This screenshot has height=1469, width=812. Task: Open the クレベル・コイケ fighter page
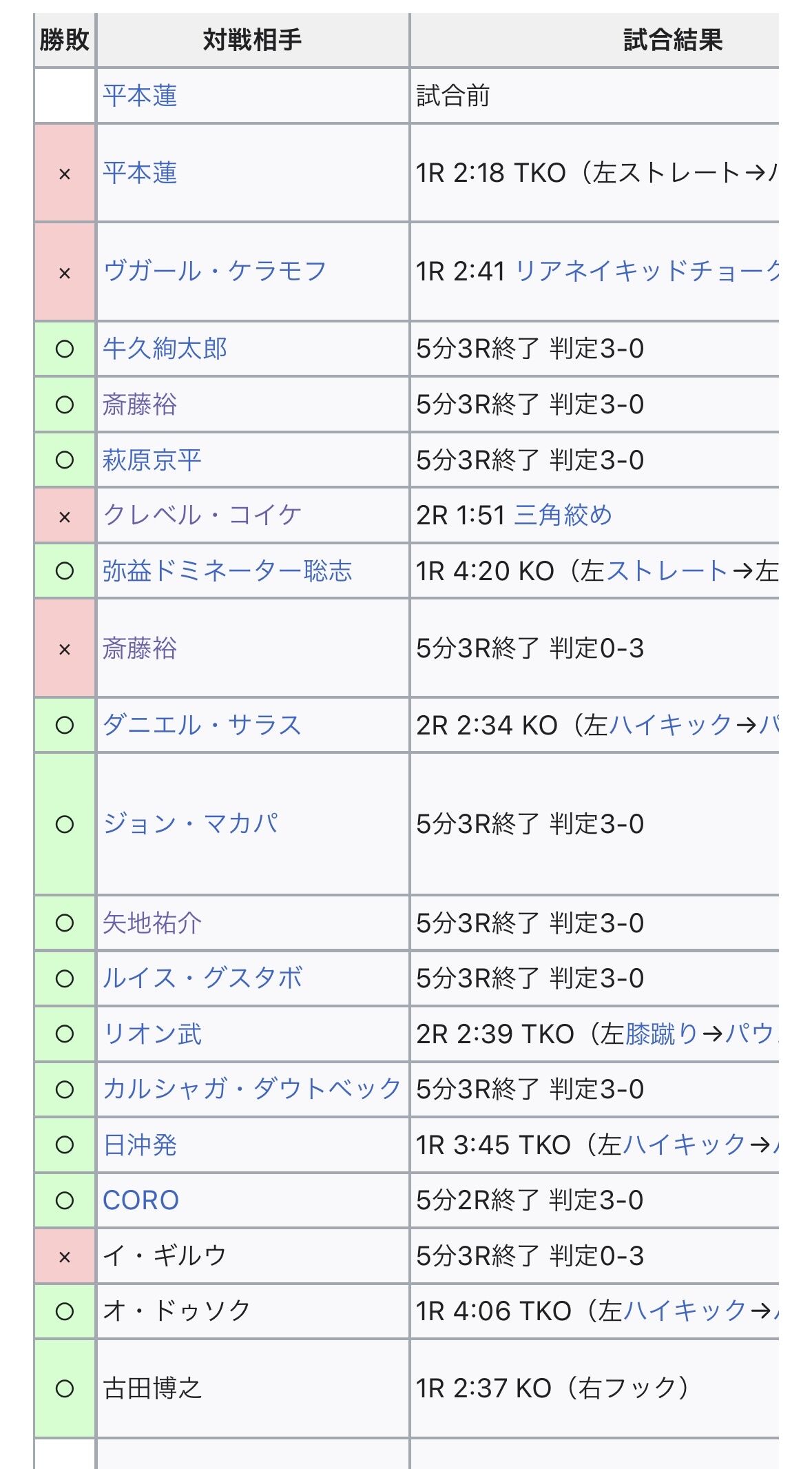tap(202, 515)
